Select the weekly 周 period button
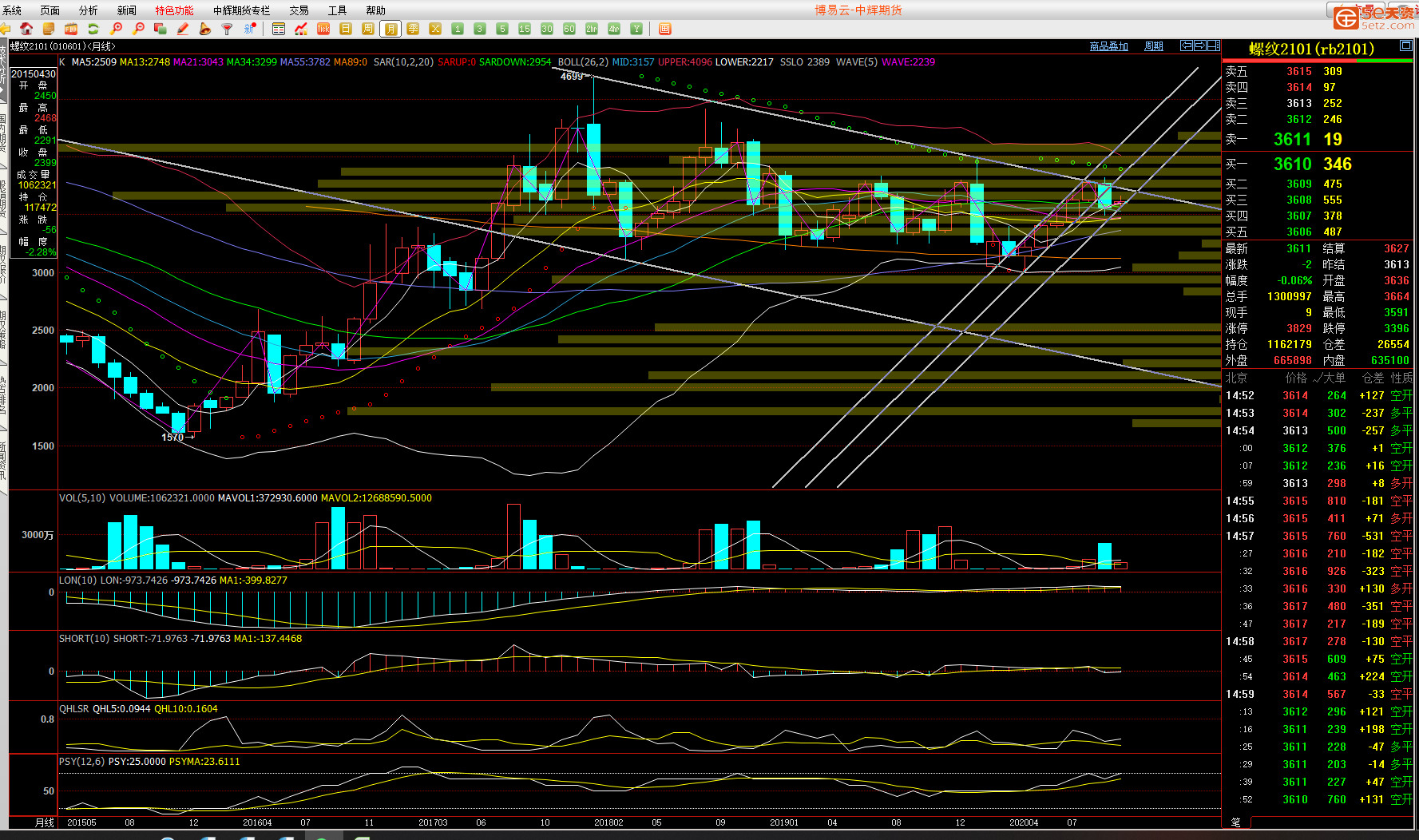1419x840 pixels. 368,29
